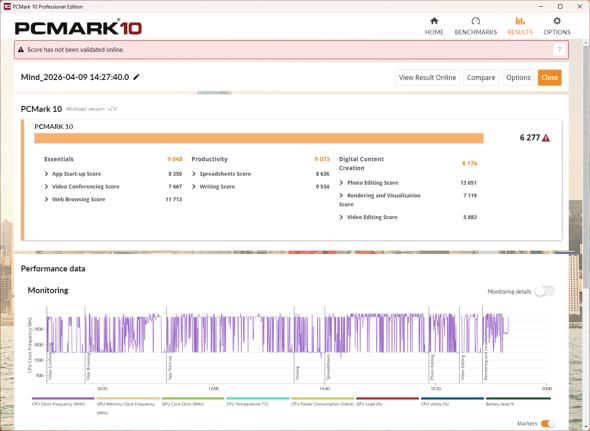590x431 pixels.
Task: Click the Spreadsheets marker in chart
Action: [328, 367]
